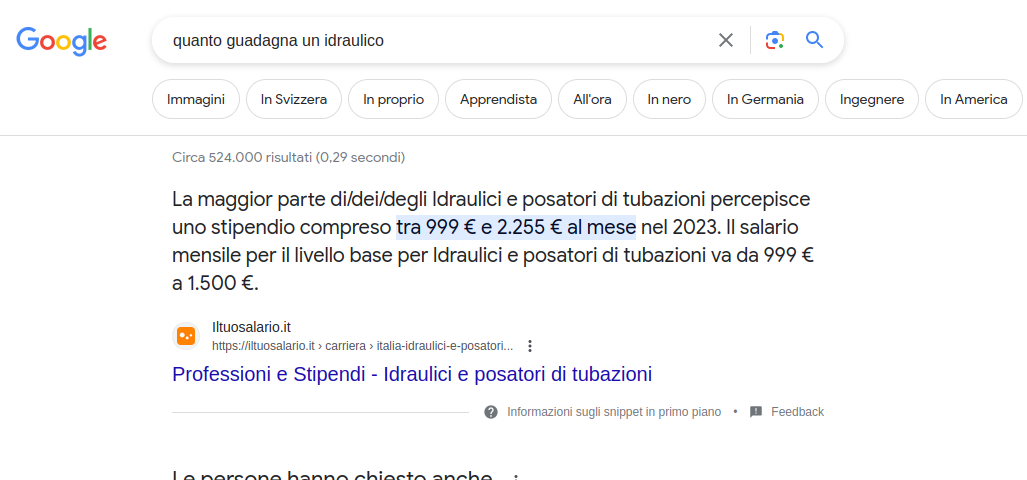Viewport: 1027px width, 480px height.
Task: Clear the search box with X icon
Action: pos(726,41)
